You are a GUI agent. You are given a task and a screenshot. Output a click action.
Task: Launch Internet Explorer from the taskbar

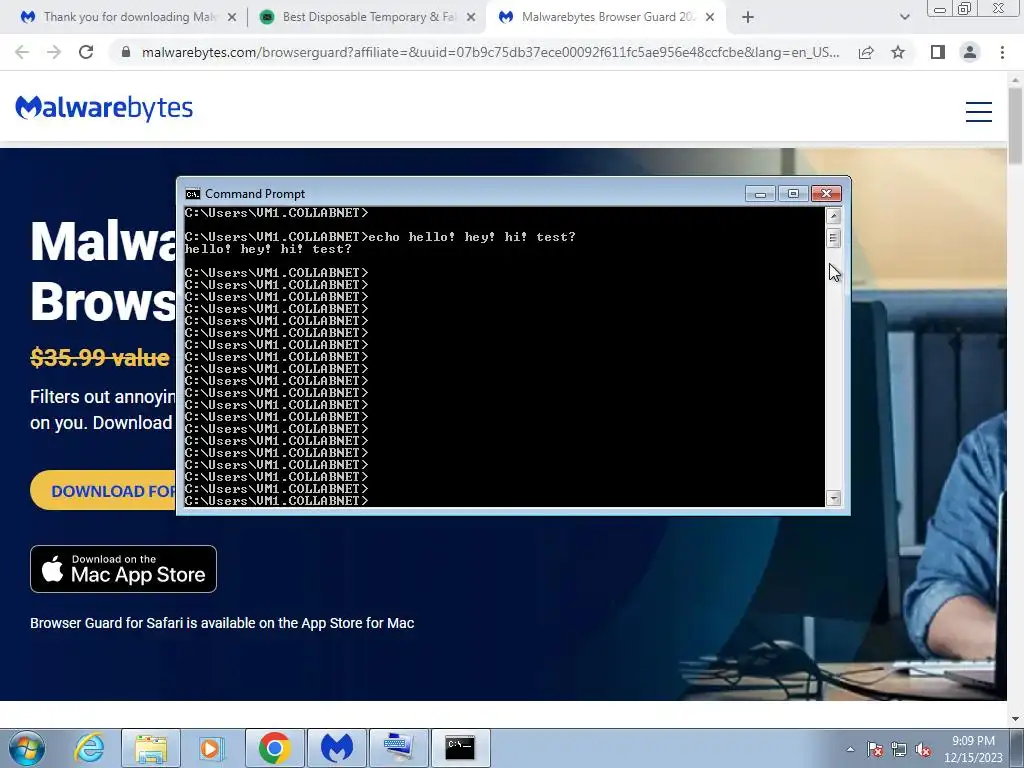[89, 748]
